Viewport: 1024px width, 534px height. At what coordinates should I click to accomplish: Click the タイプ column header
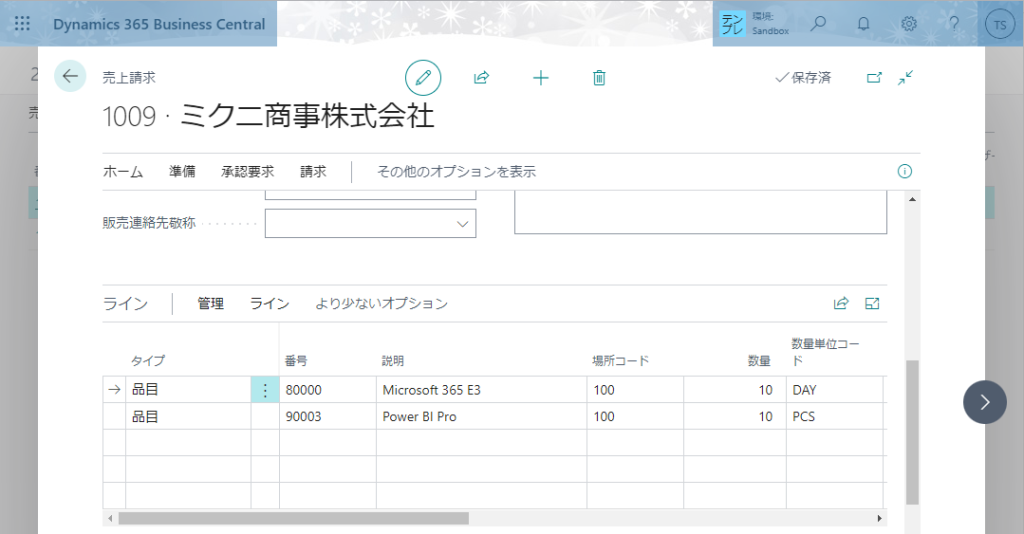click(148, 360)
